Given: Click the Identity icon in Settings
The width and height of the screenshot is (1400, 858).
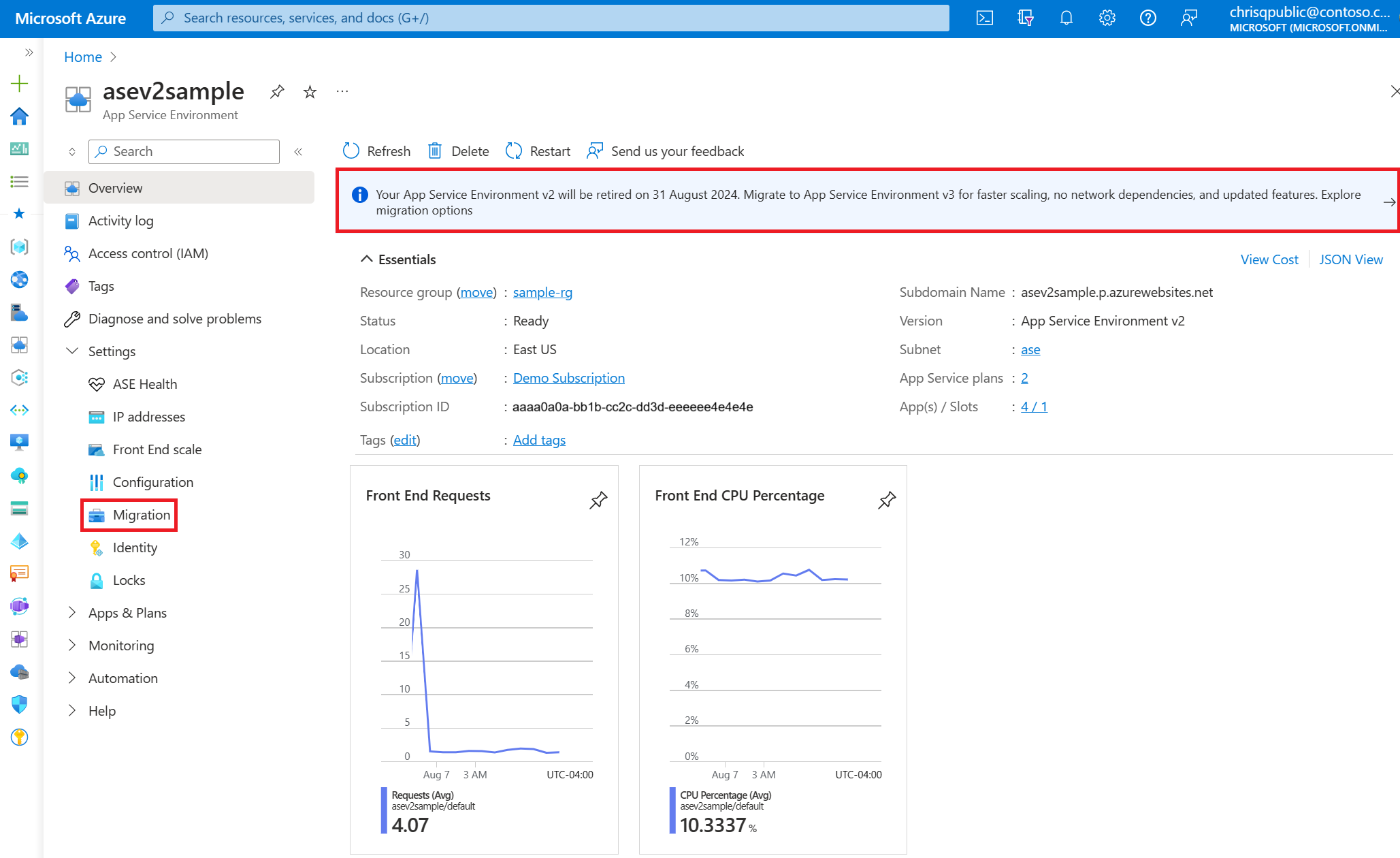Looking at the screenshot, I should coord(98,547).
